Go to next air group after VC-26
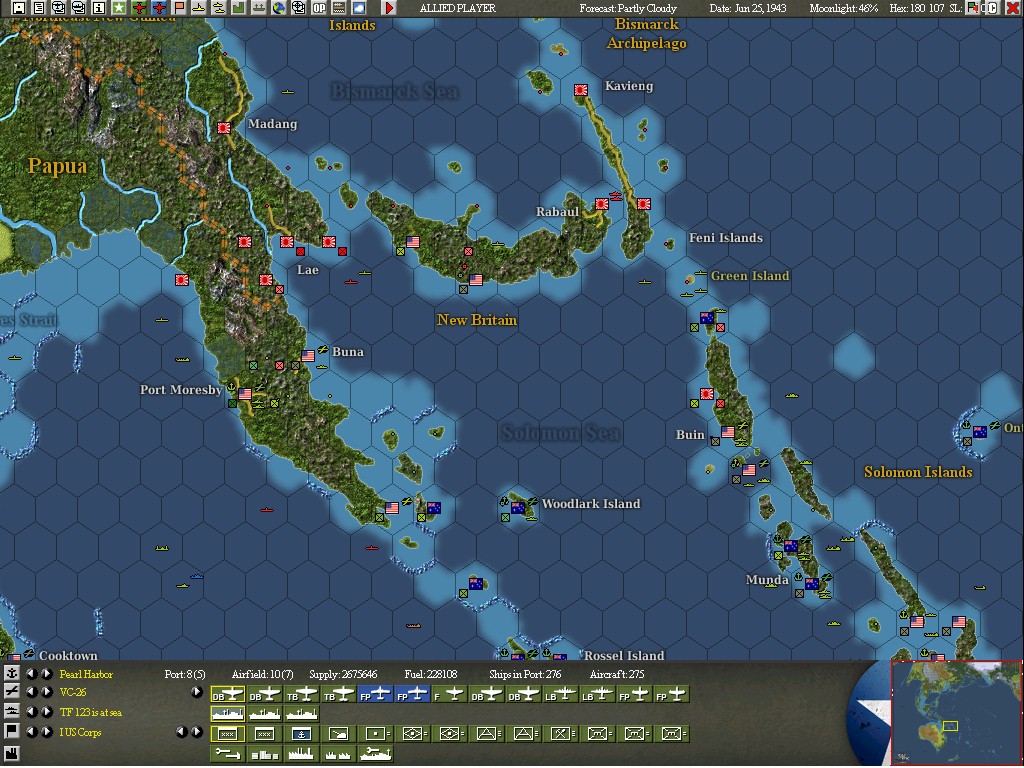This screenshot has height=768, width=1024. [46, 692]
